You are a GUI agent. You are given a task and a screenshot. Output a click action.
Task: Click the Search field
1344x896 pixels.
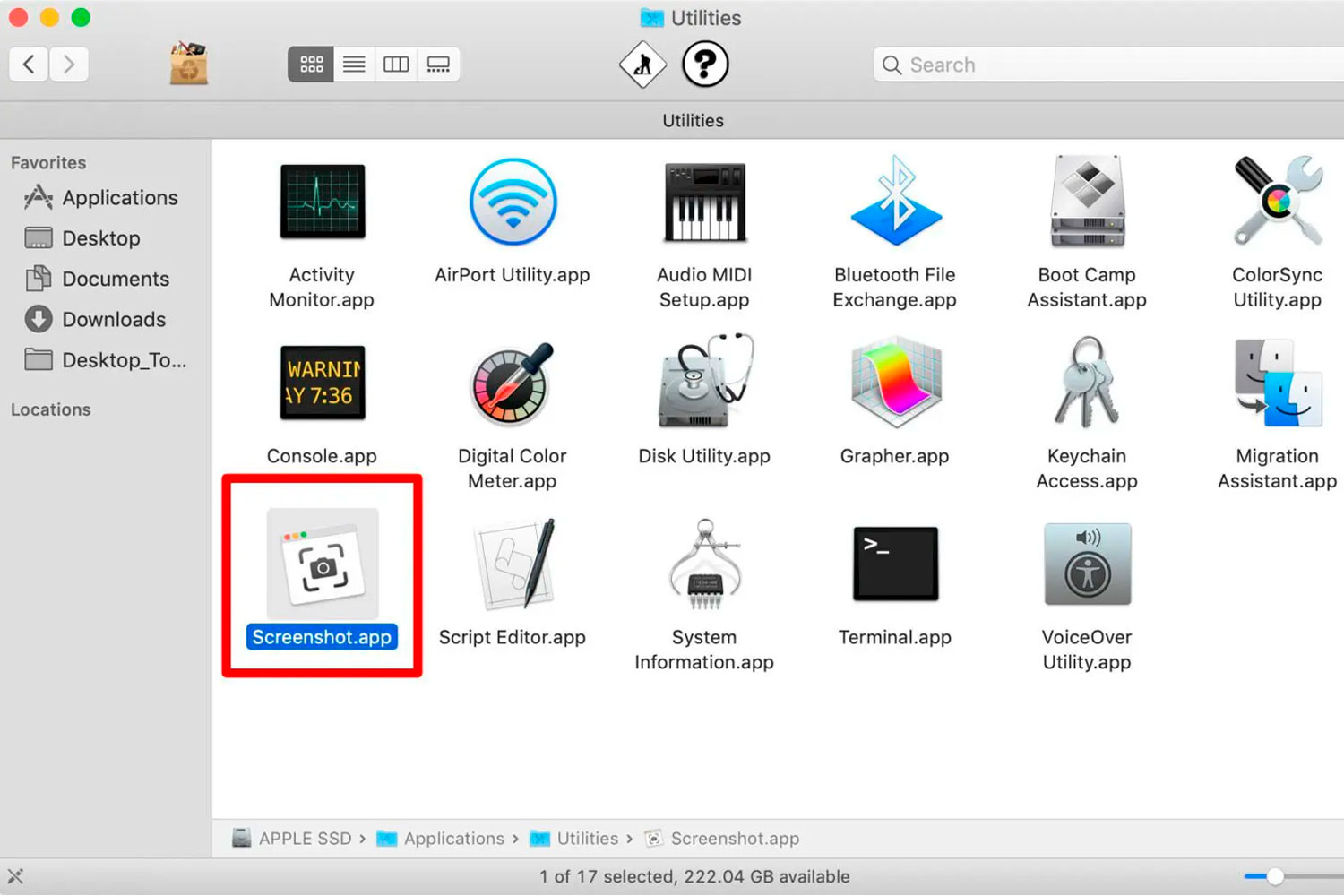click(x=1108, y=65)
